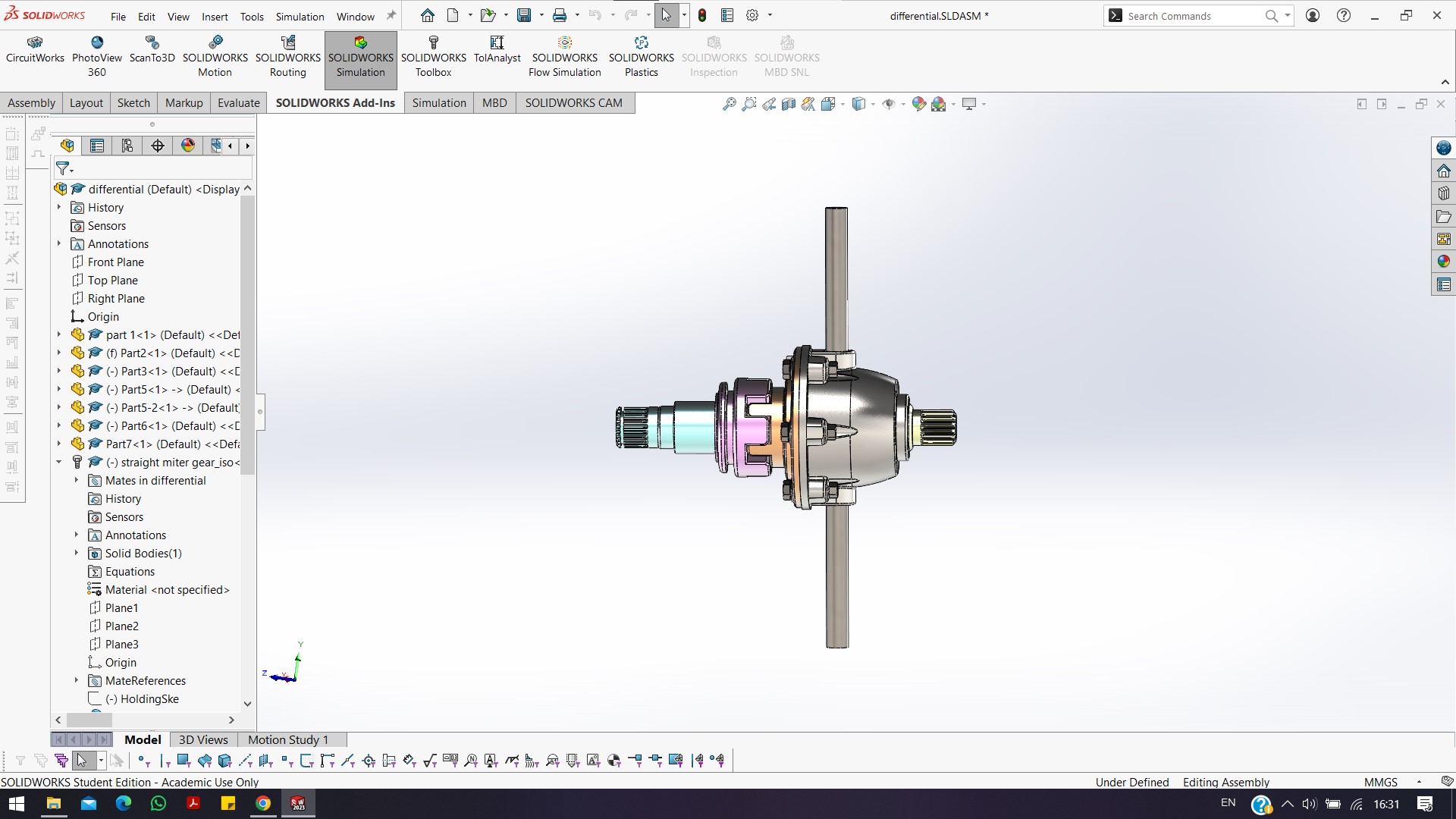Viewport: 1456px width, 819px height.
Task: Print the current document
Action: tap(560, 15)
